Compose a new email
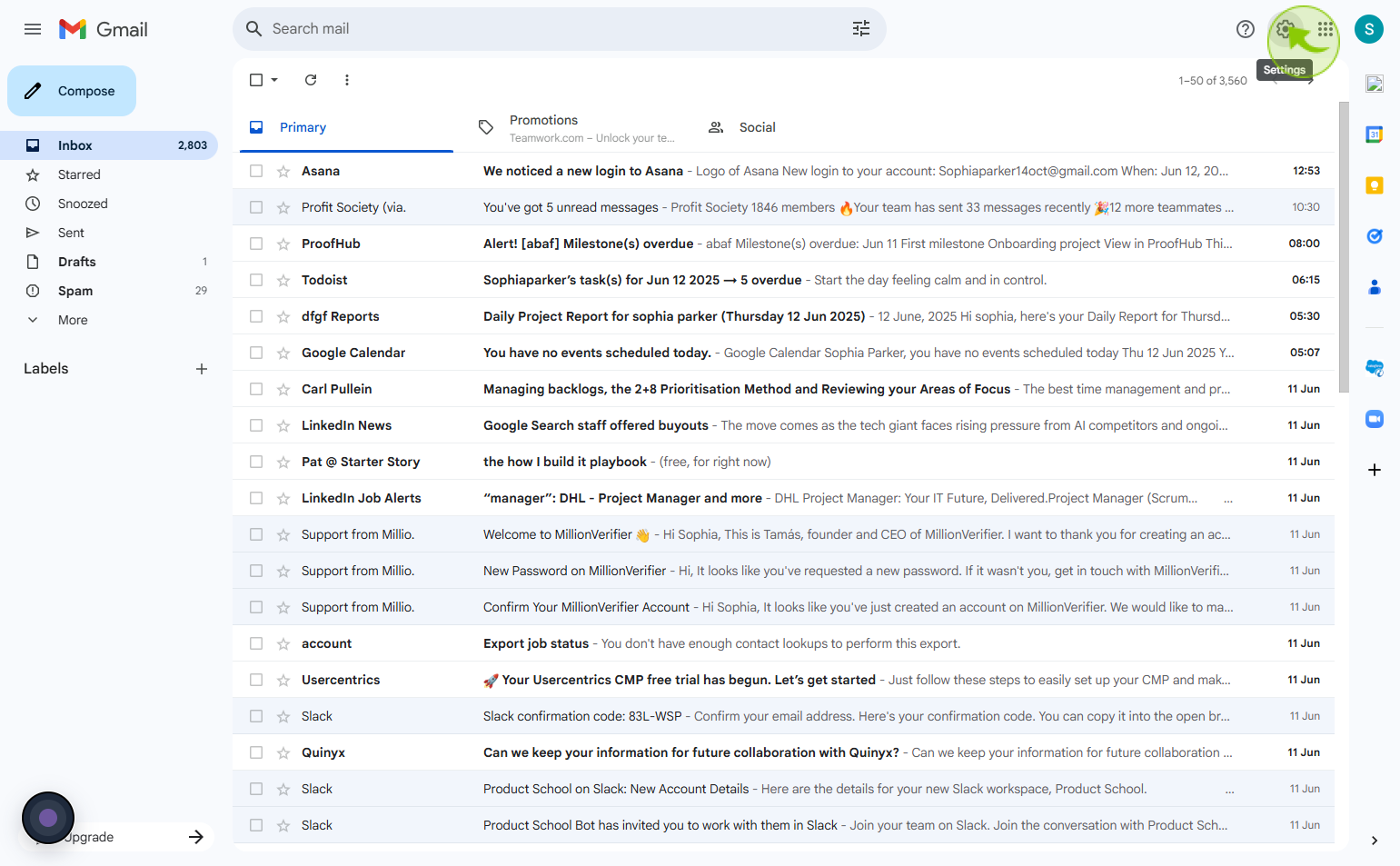 (72, 91)
